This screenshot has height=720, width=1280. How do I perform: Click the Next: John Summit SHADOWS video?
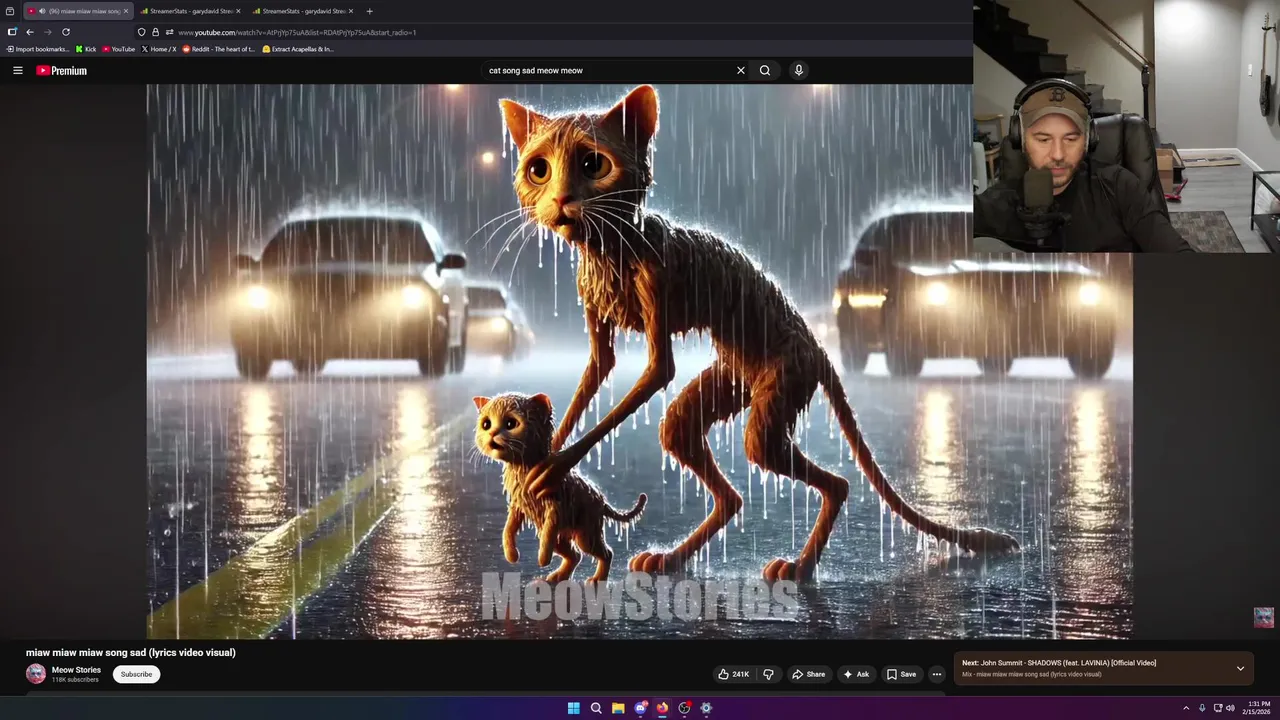click(x=1059, y=663)
